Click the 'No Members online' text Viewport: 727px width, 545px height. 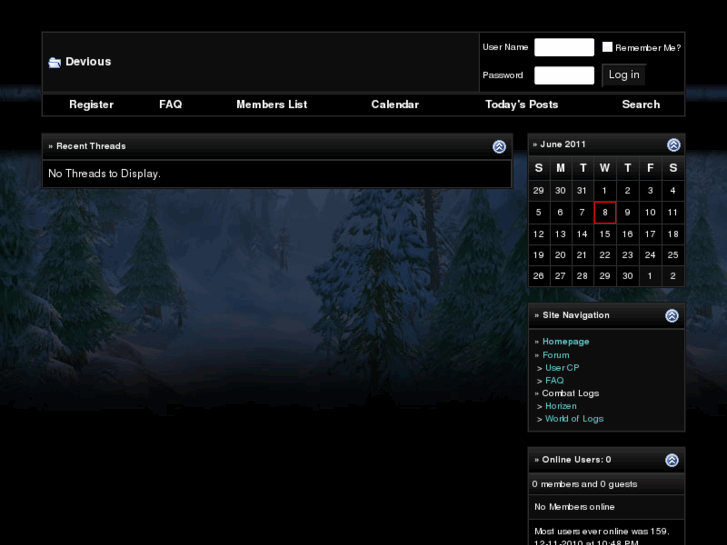tap(574, 507)
